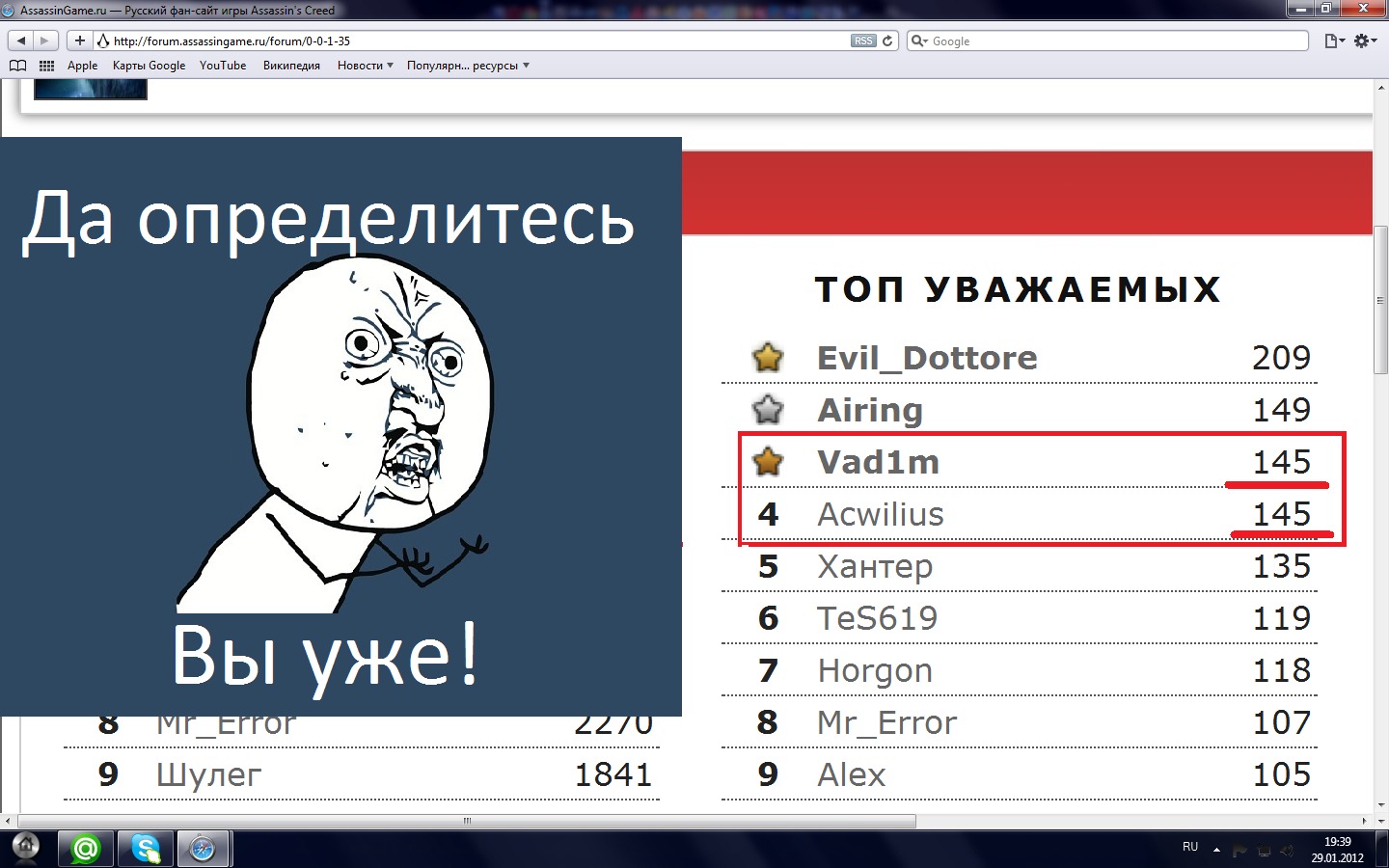Expand the Новости bookmarks folder

(365, 66)
